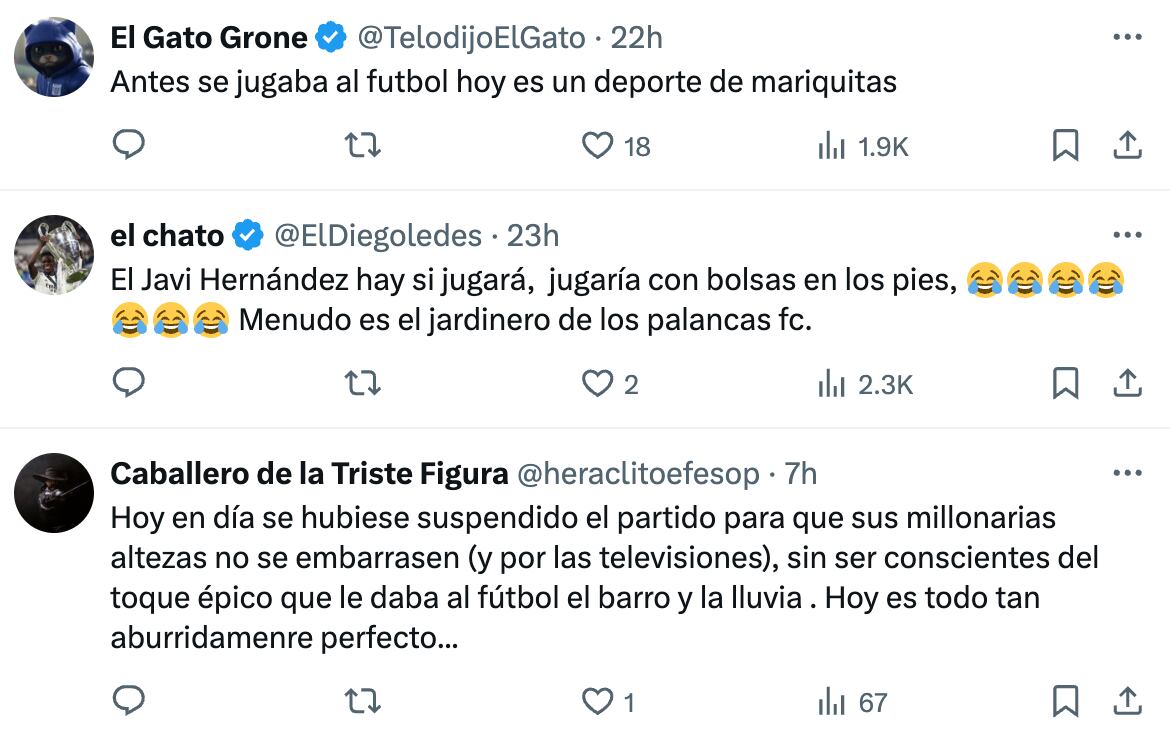
Task: Reply to El Gato Grone's tweet
Action: 128,146
